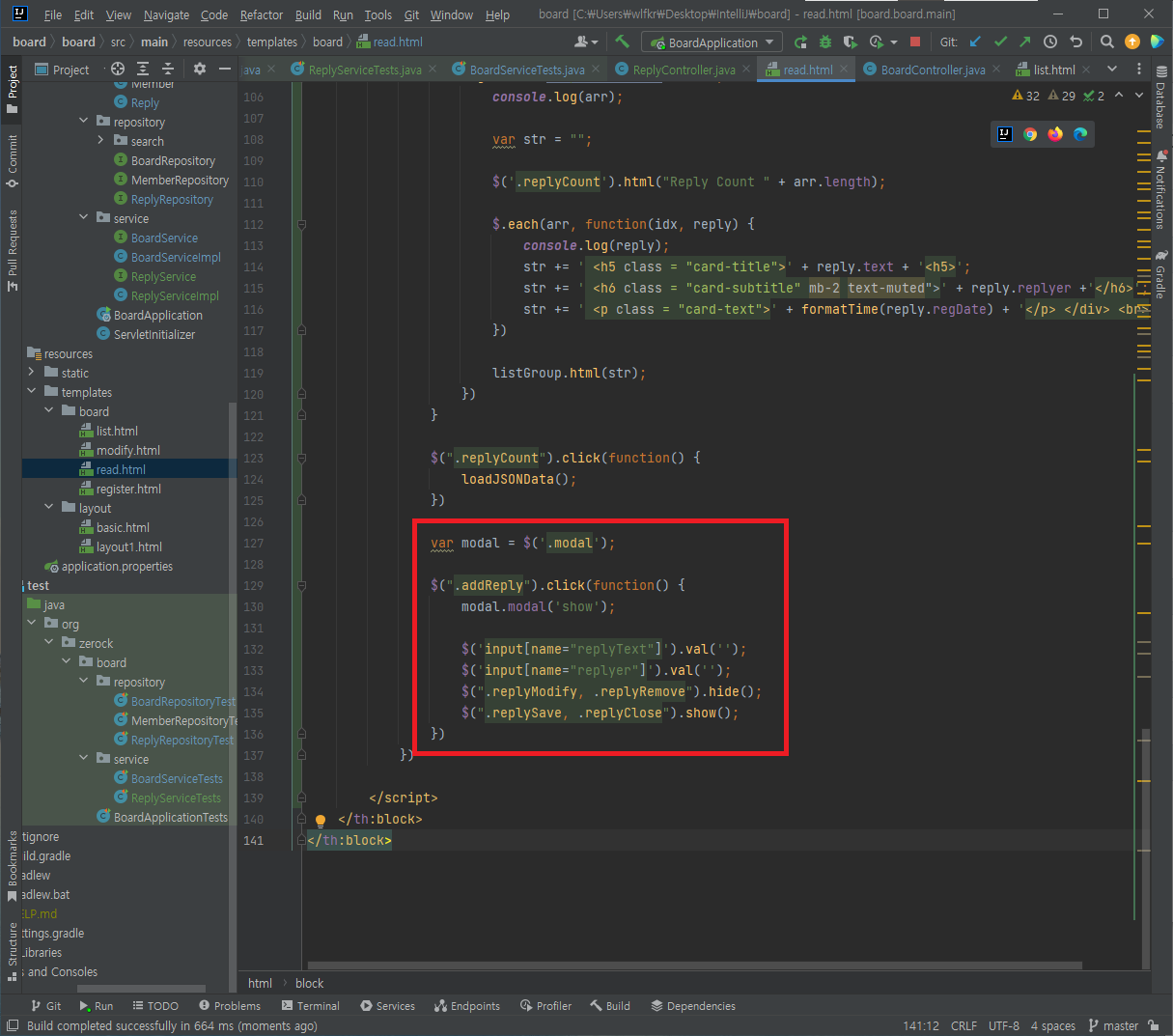Expand the static folder
This screenshot has height=1036, width=1173.
(31, 372)
